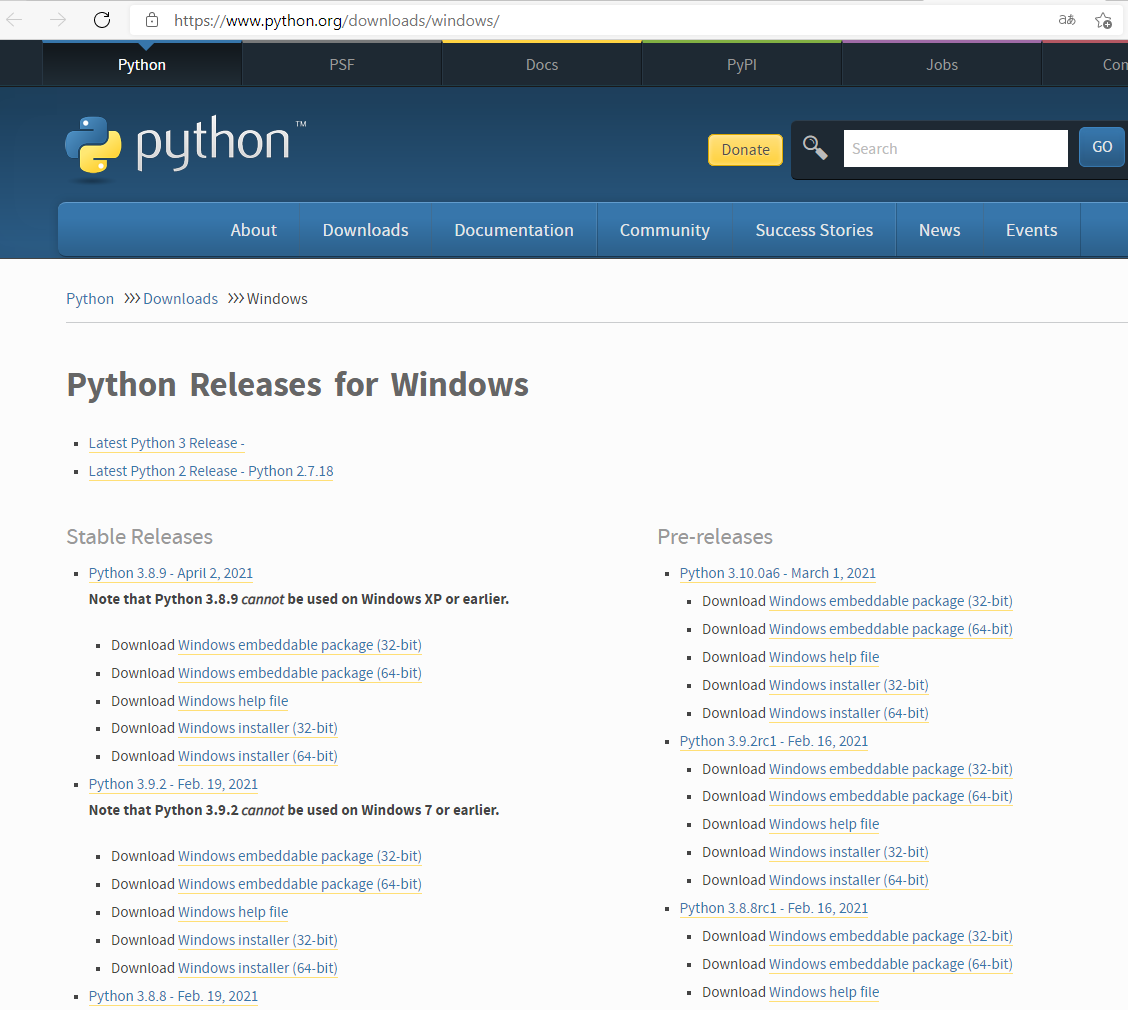This screenshot has width=1128, height=1010.
Task: Focus the site Search input box
Action: pyautogui.click(x=955, y=148)
